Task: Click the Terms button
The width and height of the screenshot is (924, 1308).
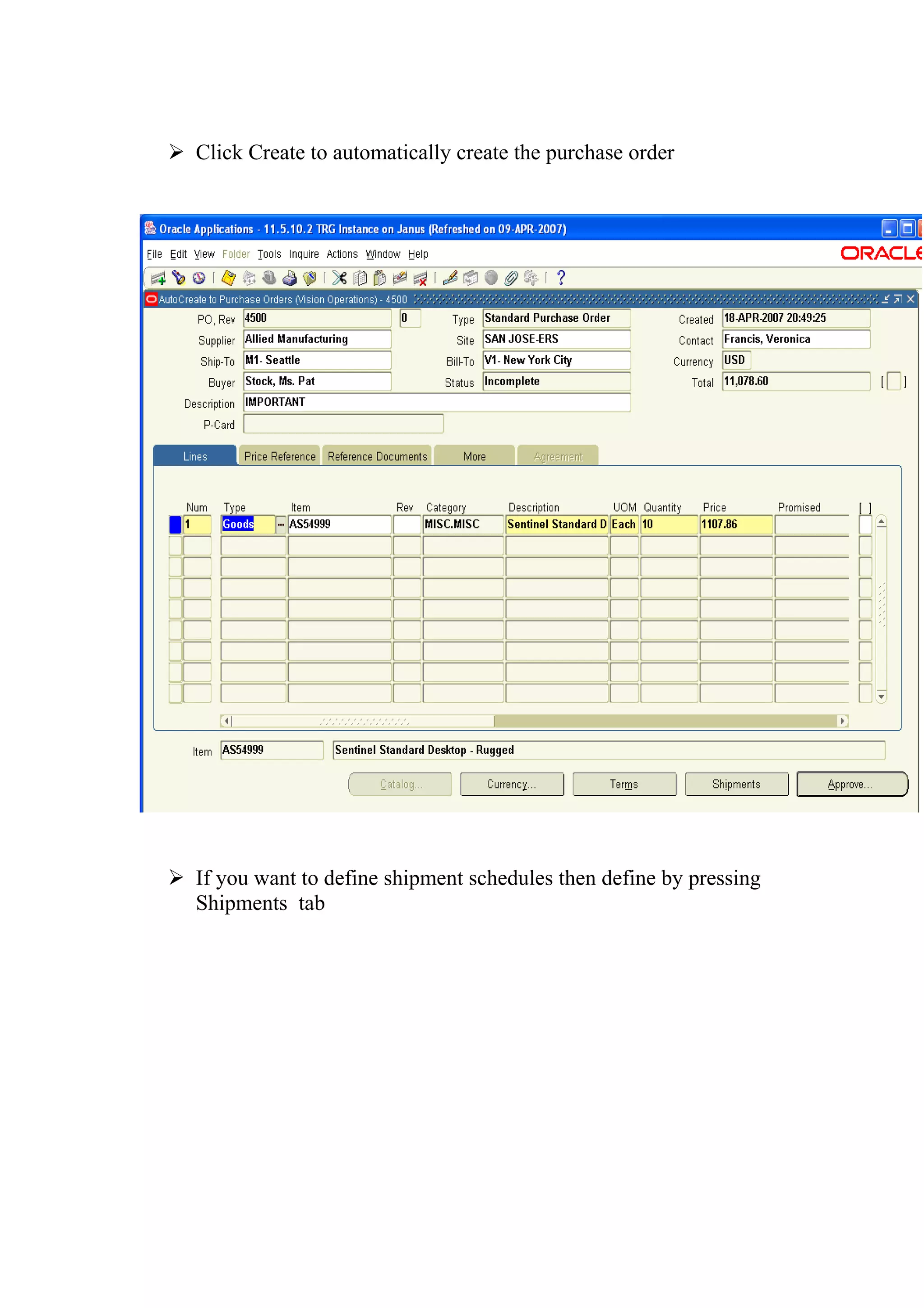Action: [x=624, y=785]
